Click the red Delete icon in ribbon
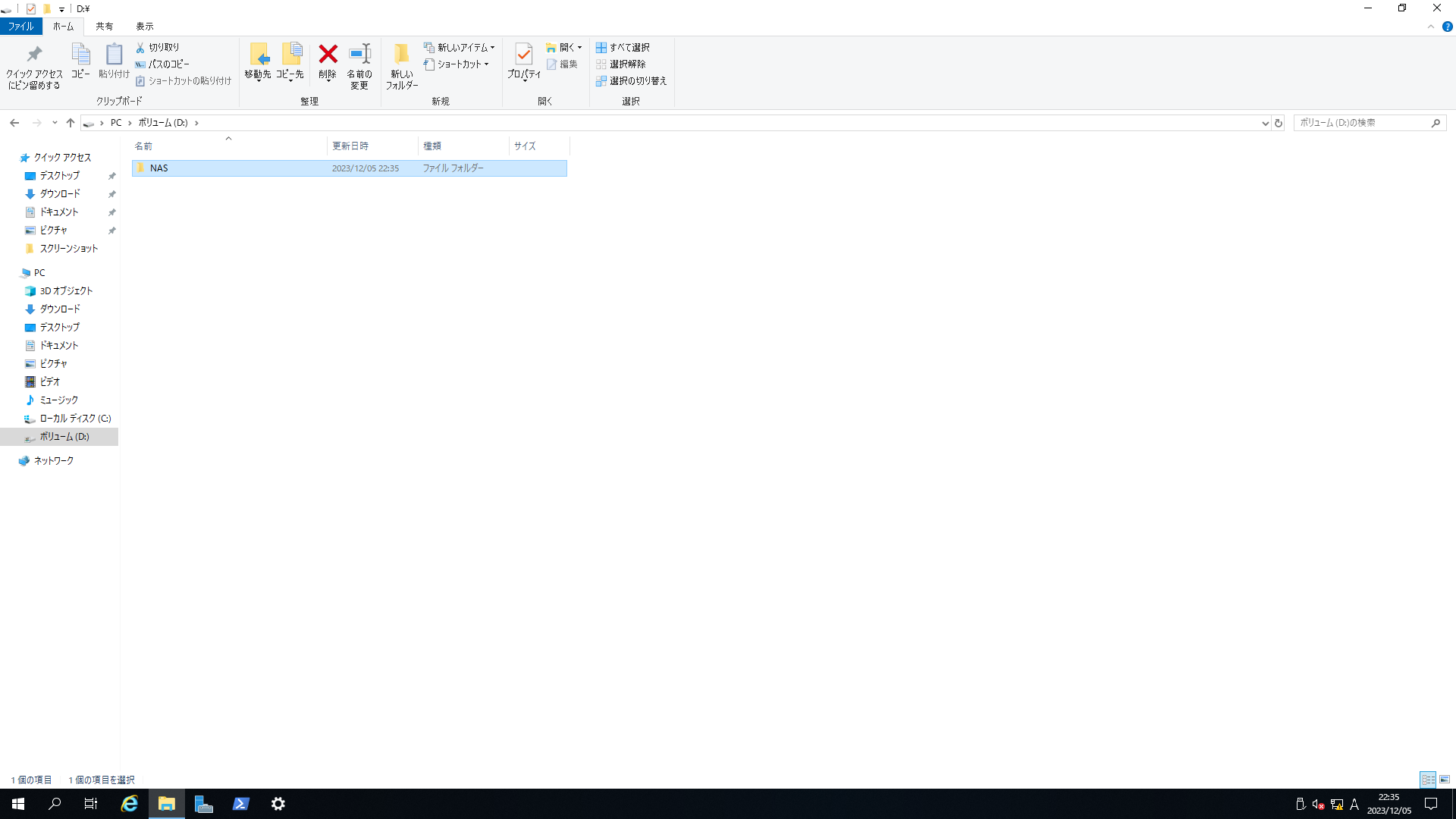 point(328,55)
